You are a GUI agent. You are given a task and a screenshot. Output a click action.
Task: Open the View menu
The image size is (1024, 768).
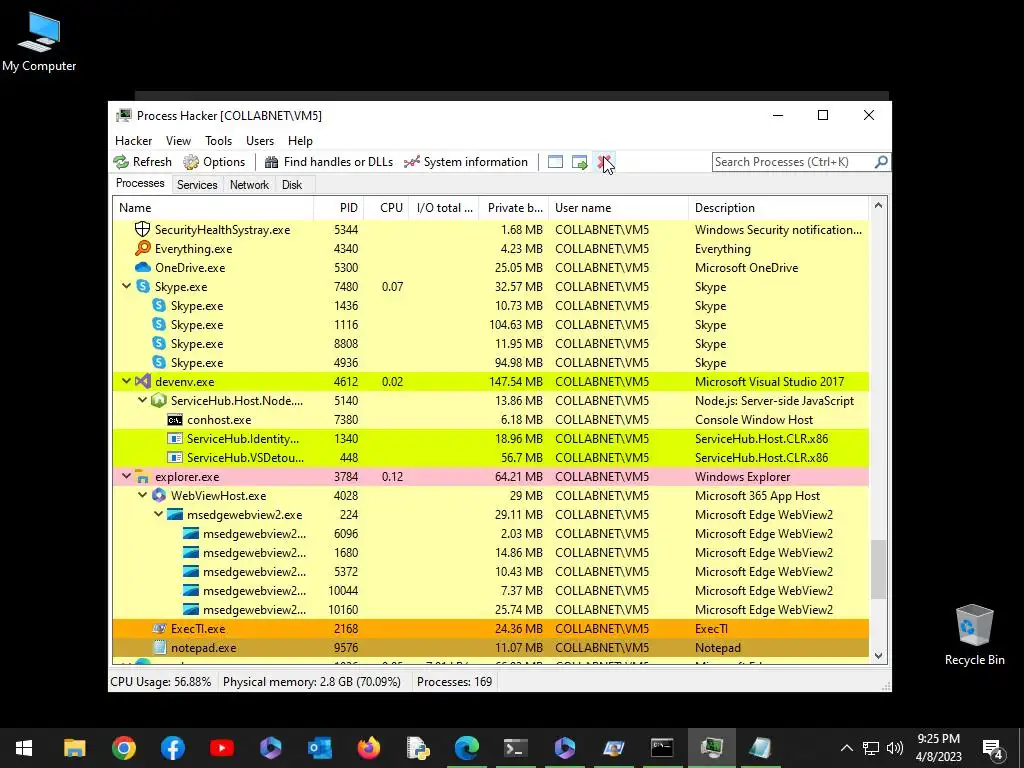pos(178,140)
